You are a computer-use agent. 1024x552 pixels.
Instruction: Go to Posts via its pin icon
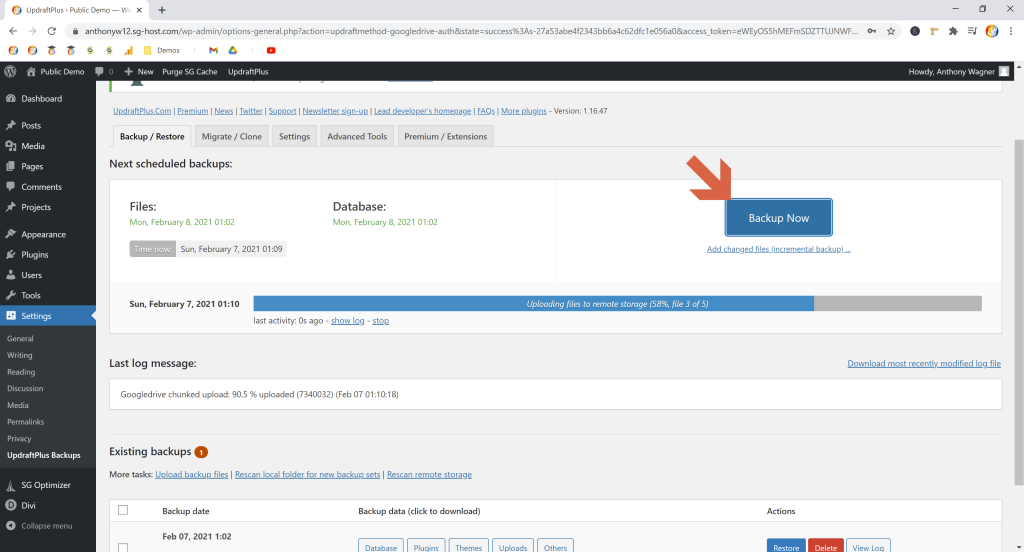point(10,125)
